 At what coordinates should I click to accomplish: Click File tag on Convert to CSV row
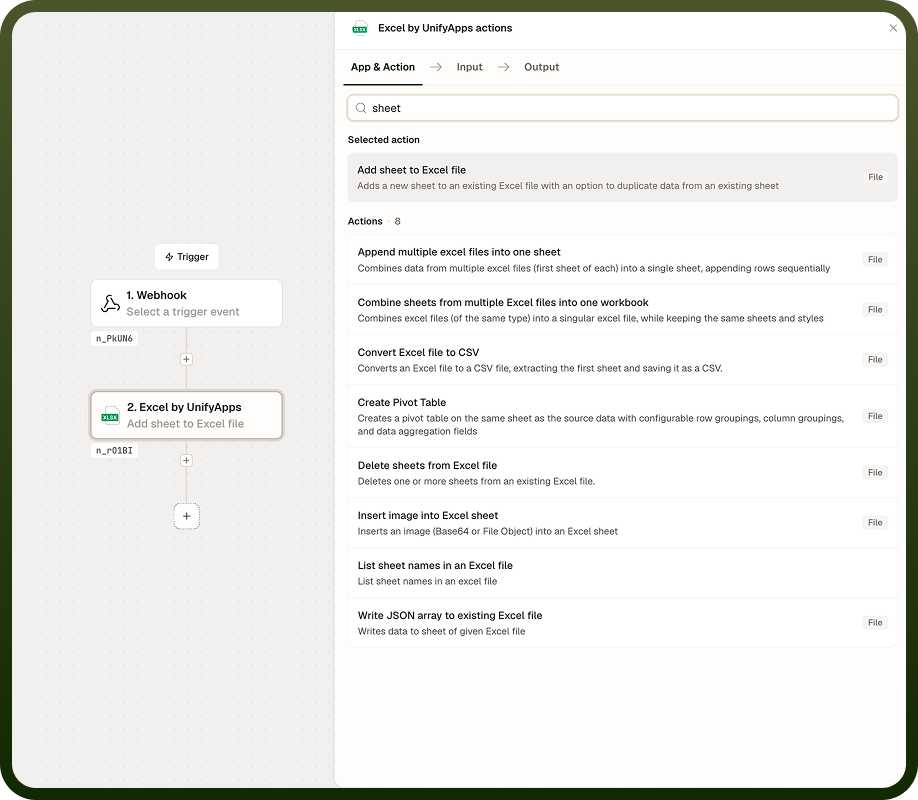pyautogui.click(x=875, y=360)
